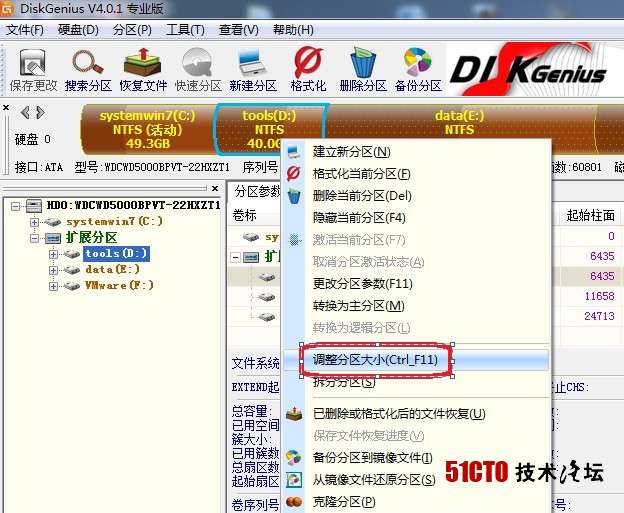Click start cylinder value 24713
This screenshot has width=624, height=513.
tap(599, 316)
